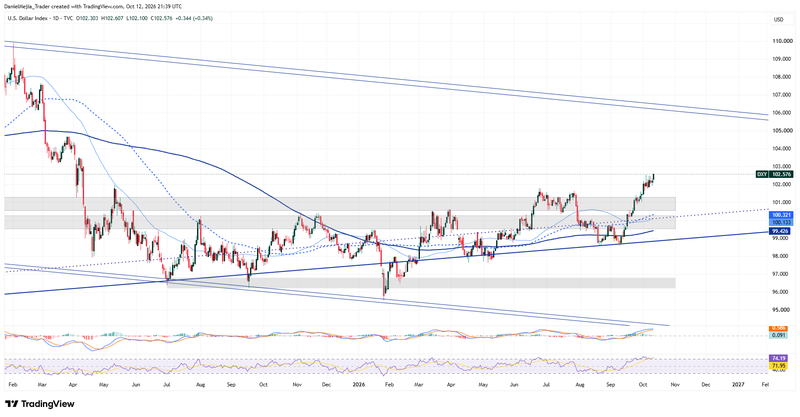Viewport: 800px width, 417px height.
Task: Click the Feb label just after 2027
Action: (x=765, y=383)
